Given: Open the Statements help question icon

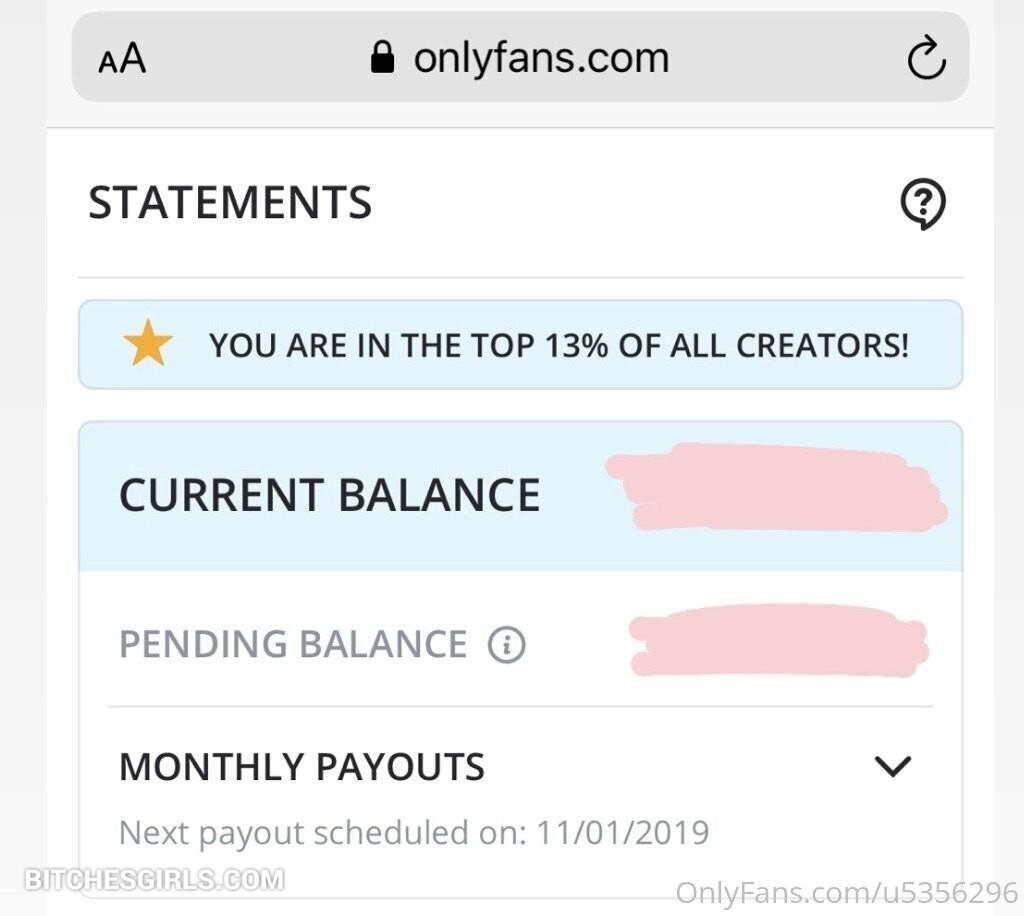Looking at the screenshot, I should pyautogui.click(x=922, y=205).
